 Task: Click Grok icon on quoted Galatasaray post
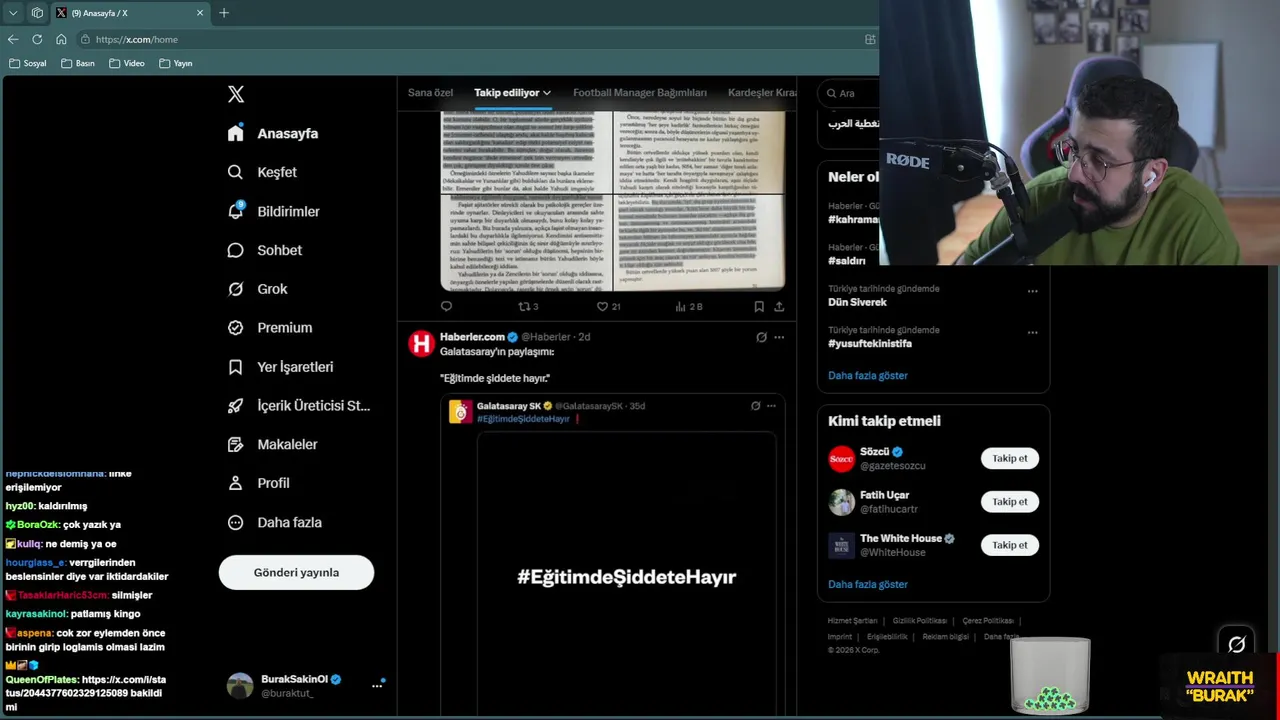click(755, 406)
